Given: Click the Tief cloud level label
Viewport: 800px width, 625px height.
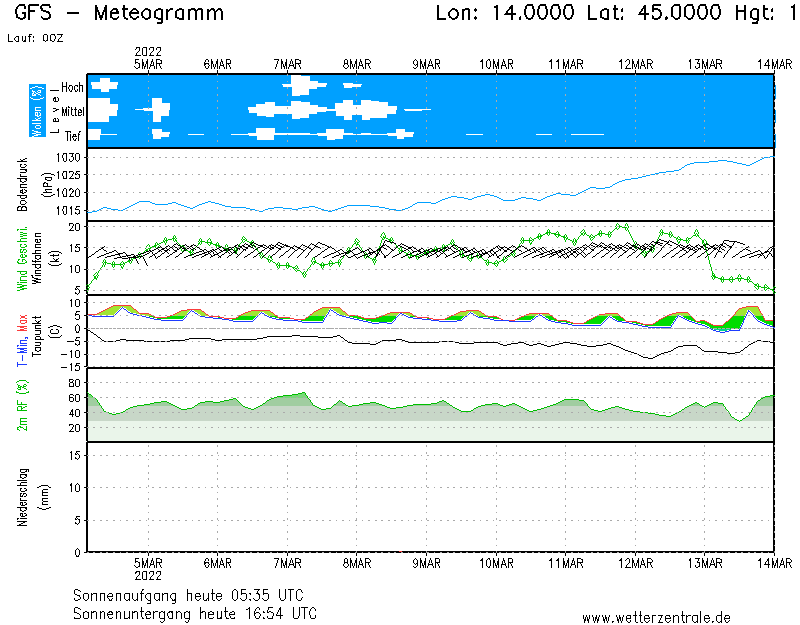Looking at the screenshot, I should (73, 134).
